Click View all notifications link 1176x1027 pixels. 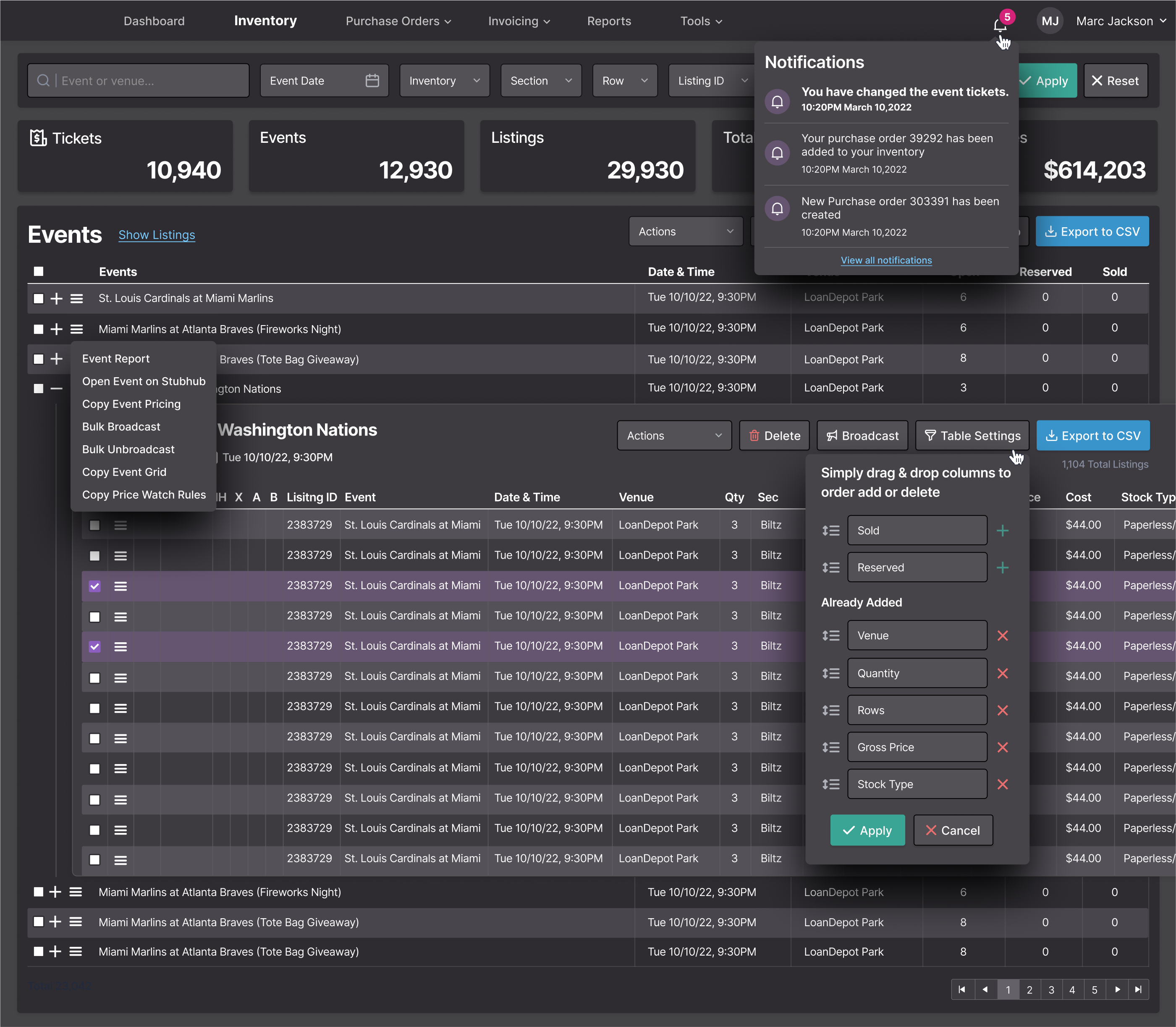point(886,260)
